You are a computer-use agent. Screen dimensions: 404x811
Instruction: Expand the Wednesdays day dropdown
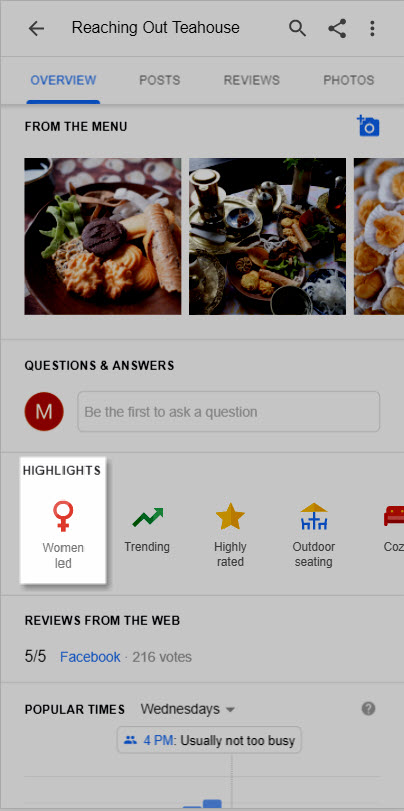click(188, 709)
